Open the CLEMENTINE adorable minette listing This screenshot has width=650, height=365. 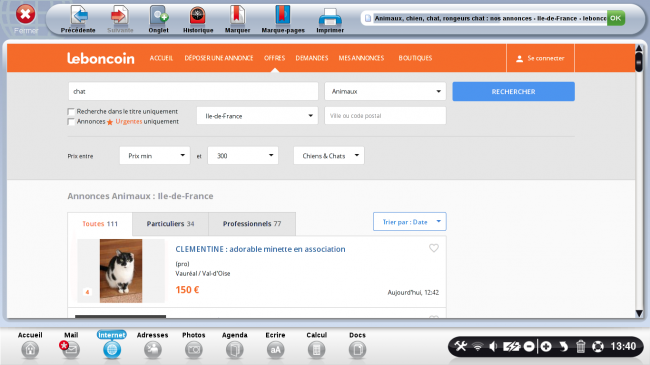pos(260,249)
